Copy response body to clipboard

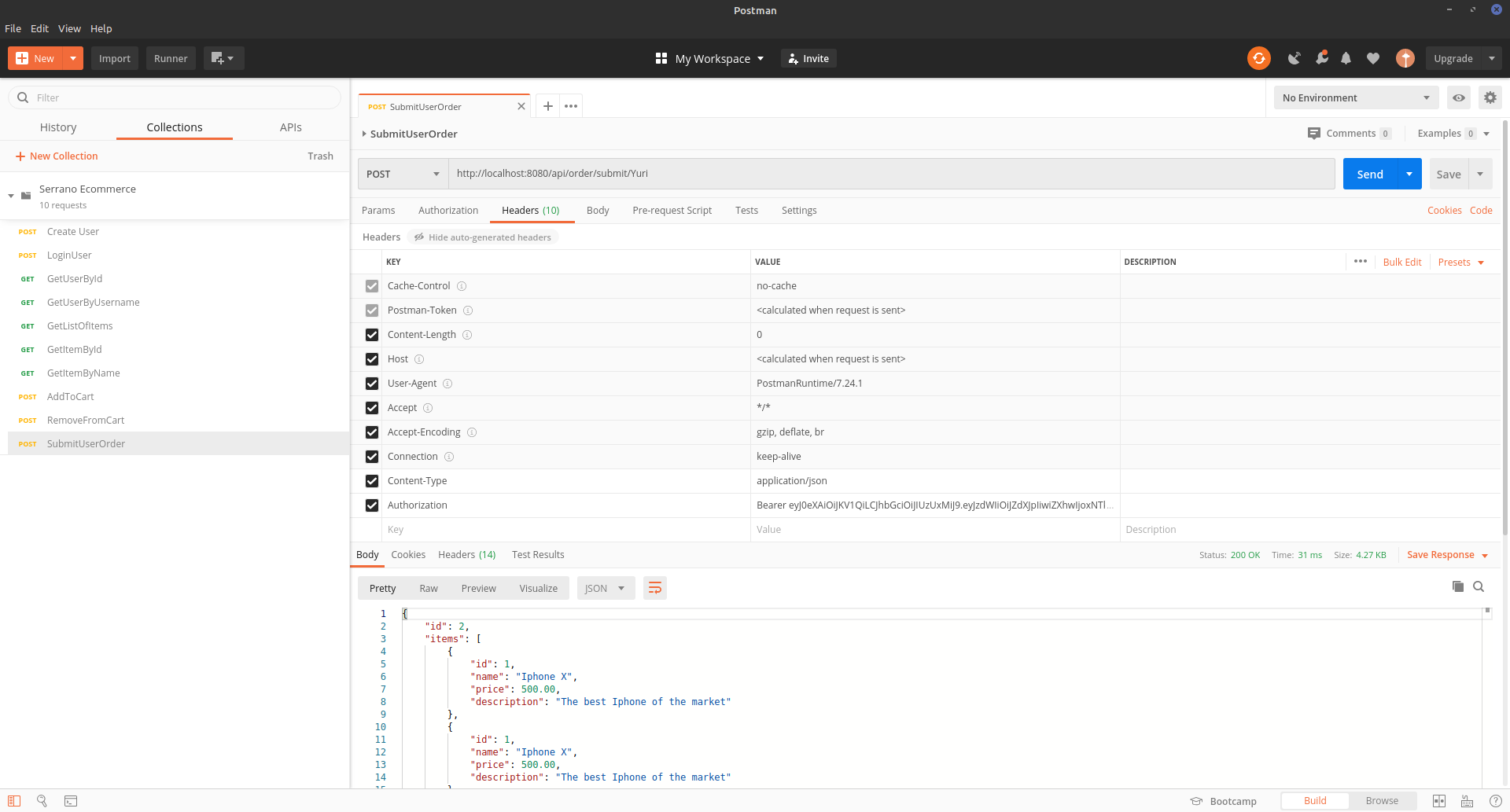pos(1458,586)
